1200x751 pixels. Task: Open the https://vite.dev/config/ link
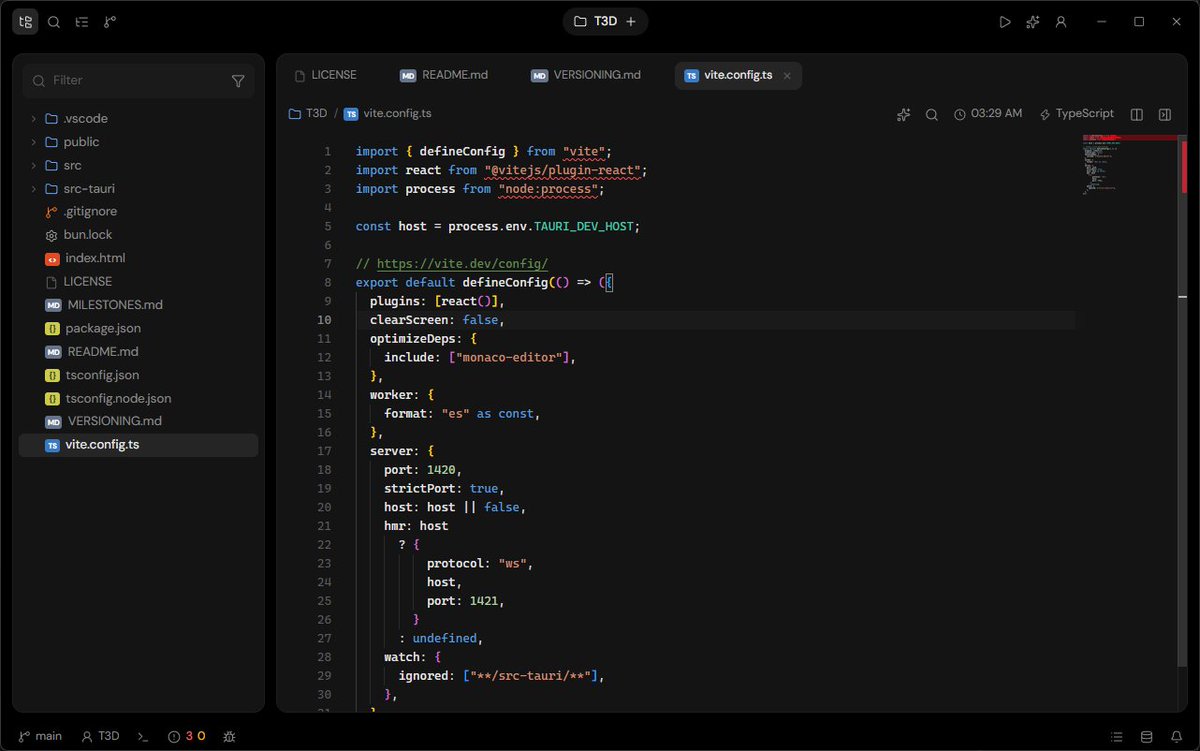coord(462,264)
